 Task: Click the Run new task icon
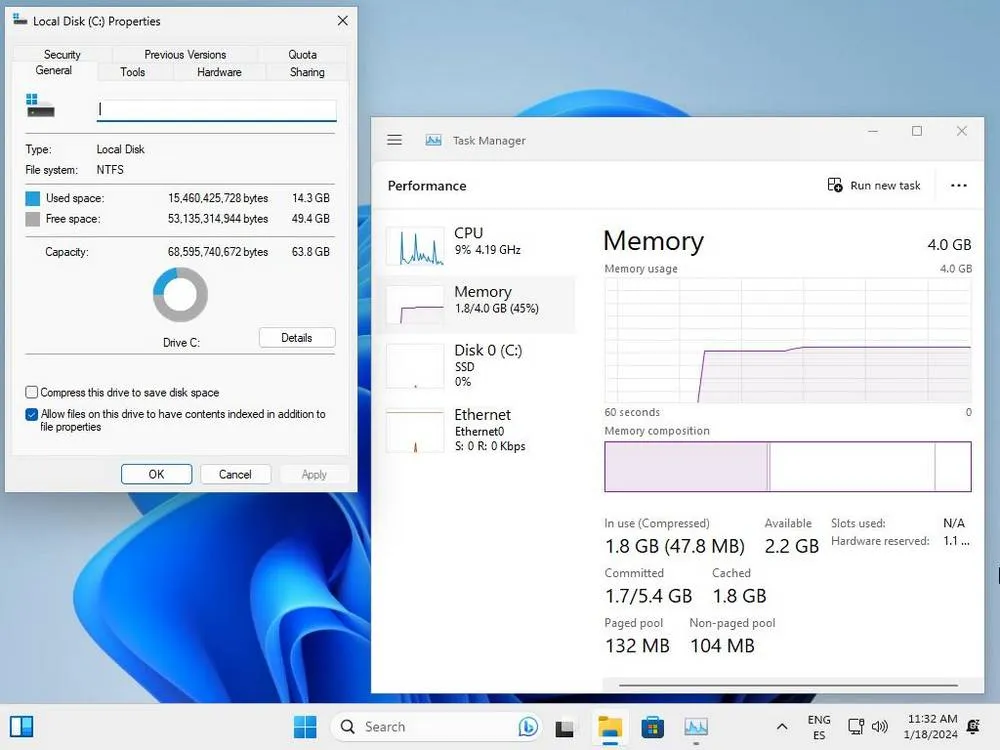(x=835, y=185)
